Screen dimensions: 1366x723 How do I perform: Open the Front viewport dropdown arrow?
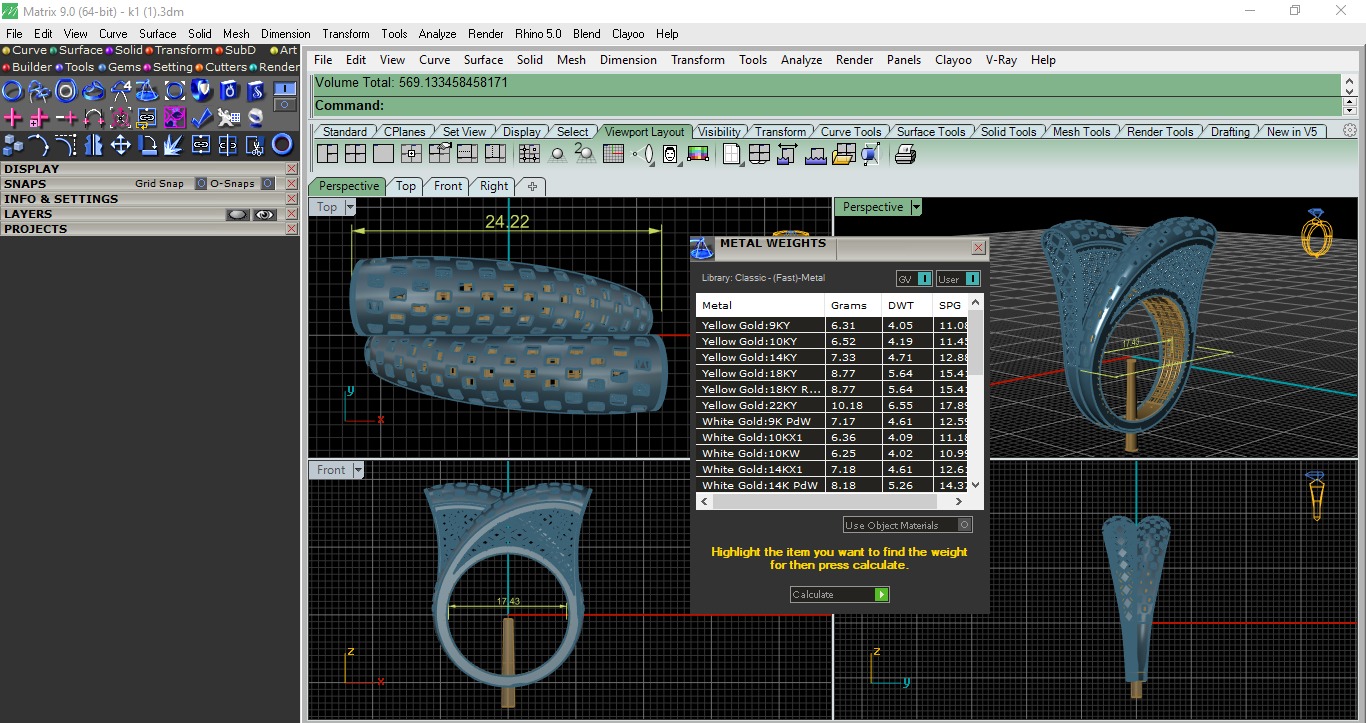point(358,470)
